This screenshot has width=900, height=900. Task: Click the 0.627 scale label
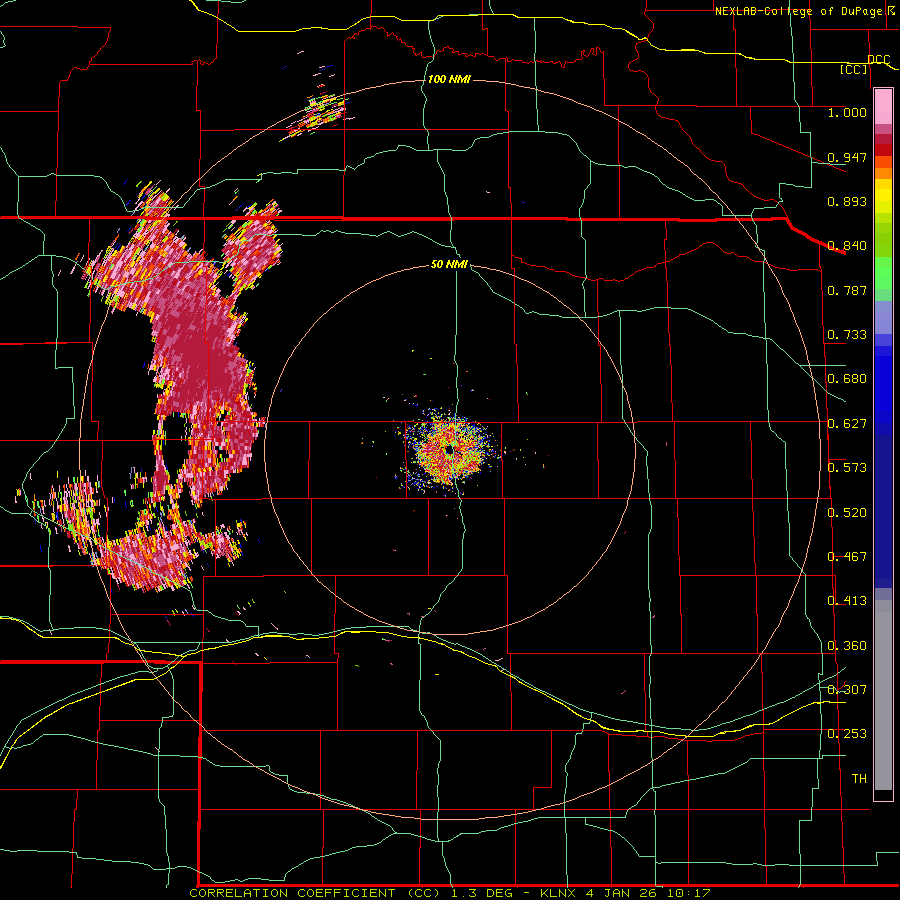847,424
